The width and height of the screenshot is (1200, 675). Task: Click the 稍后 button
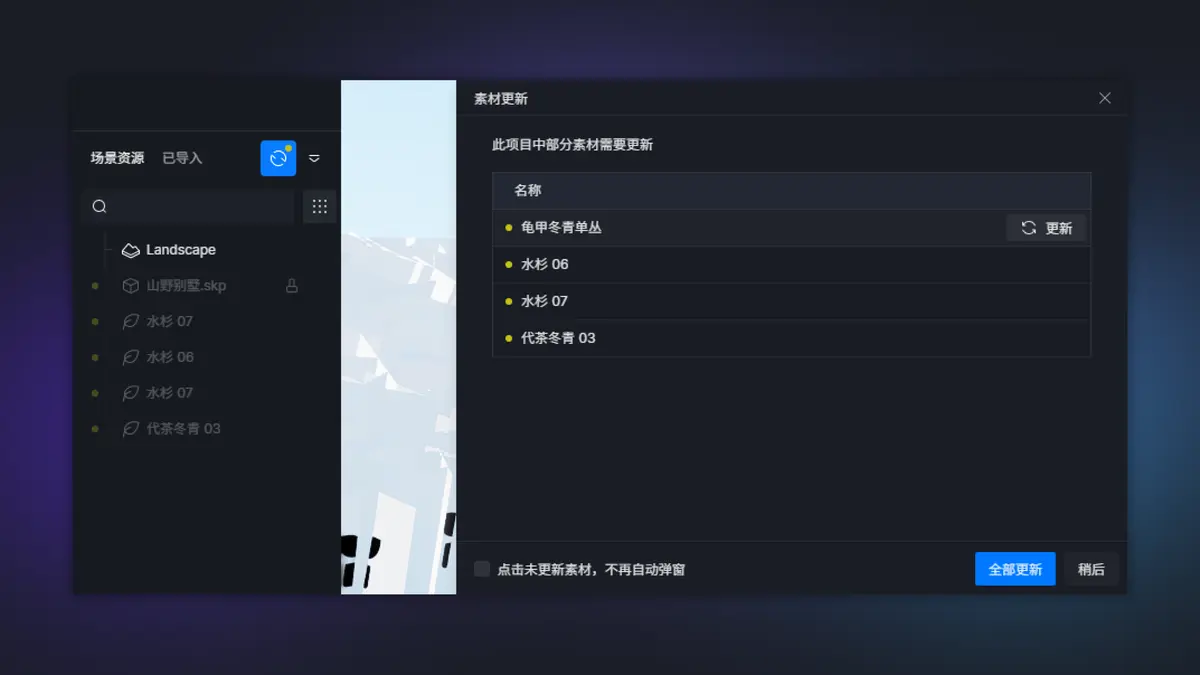pos(1091,569)
